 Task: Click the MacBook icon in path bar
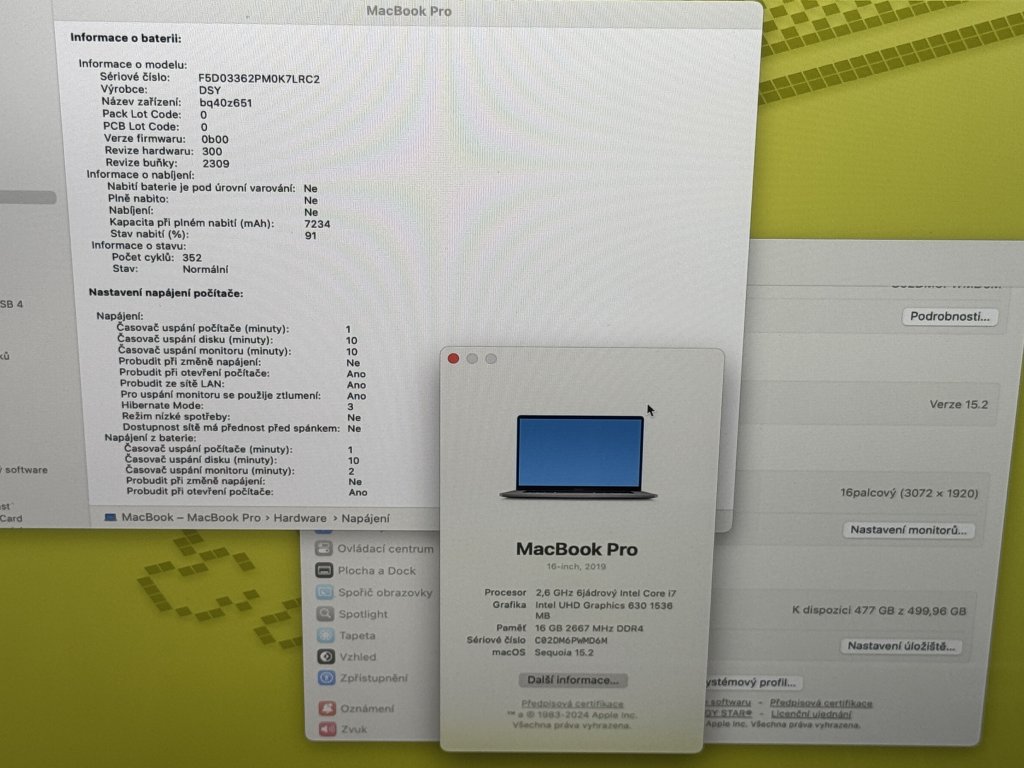tap(110, 517)
